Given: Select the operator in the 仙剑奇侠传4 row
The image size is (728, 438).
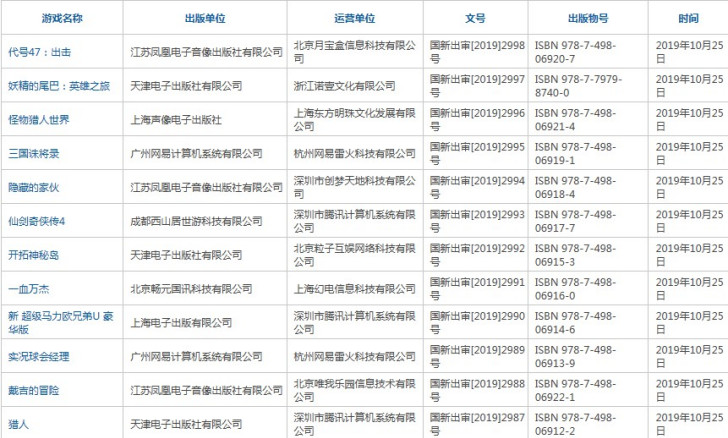Looking at the screenshot, I should 355,222.
